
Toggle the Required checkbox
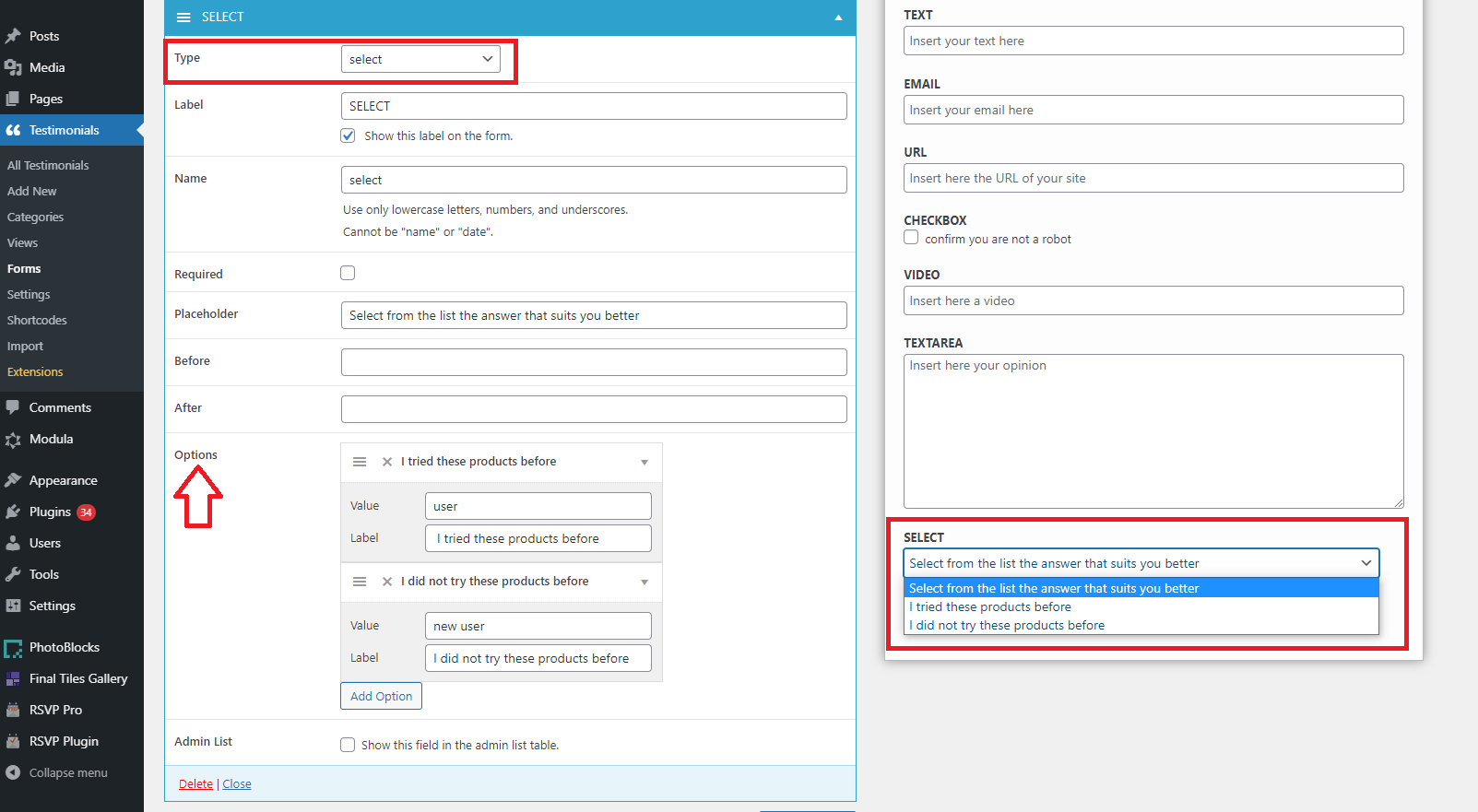pyautogui.click(x=348, y=273)
